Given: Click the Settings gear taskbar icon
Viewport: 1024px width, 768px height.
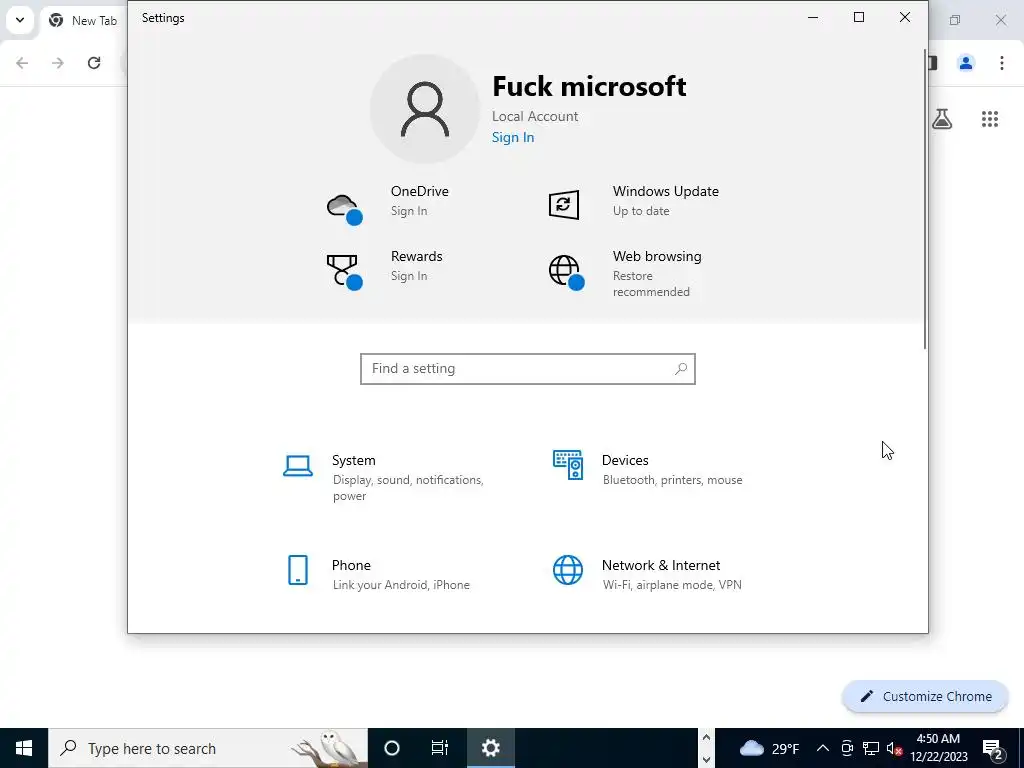Looking at the screenshot, I should click(490, 748).
